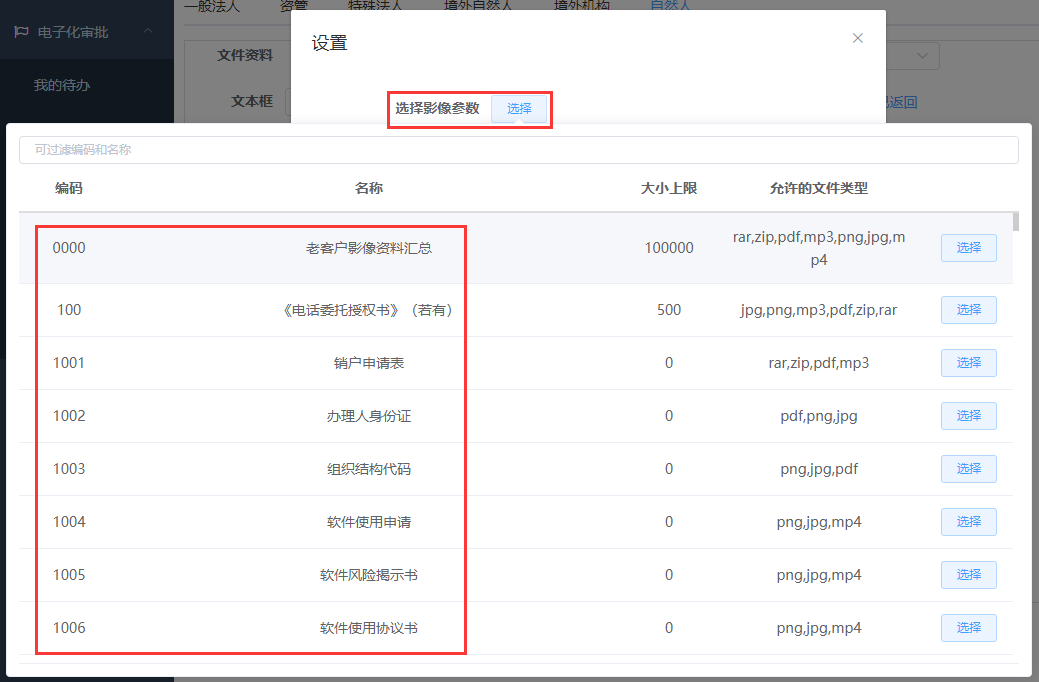The width and height of the screenshot is (1039, 682).
Task: Choose 选择 for row 1005 软件风险揭示书
Action: click(x=969, y=575)
